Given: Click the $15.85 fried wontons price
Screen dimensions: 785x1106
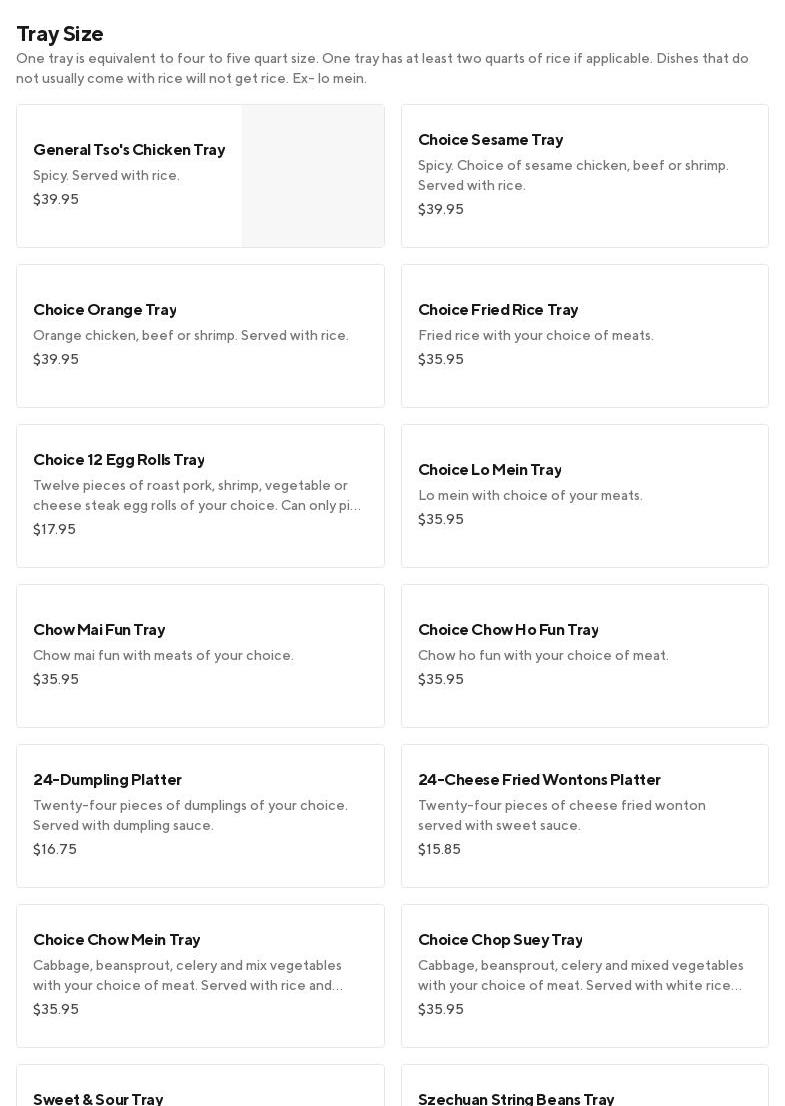Looking at the screenshot, I should tap(439, 850).
